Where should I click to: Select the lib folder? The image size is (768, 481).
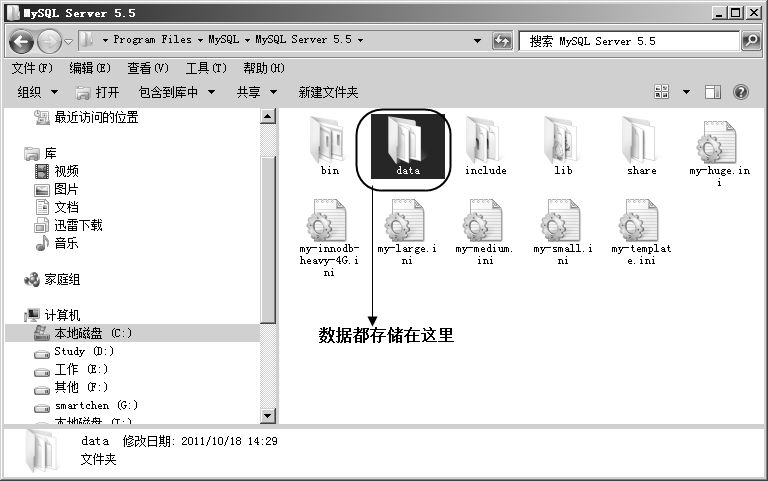click(x=563, y=145)
